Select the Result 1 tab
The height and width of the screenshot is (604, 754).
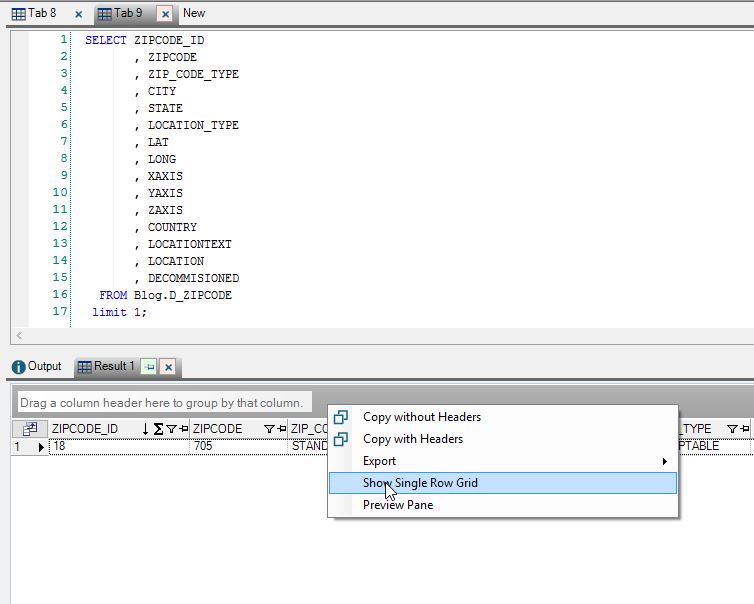pos(106,366)
